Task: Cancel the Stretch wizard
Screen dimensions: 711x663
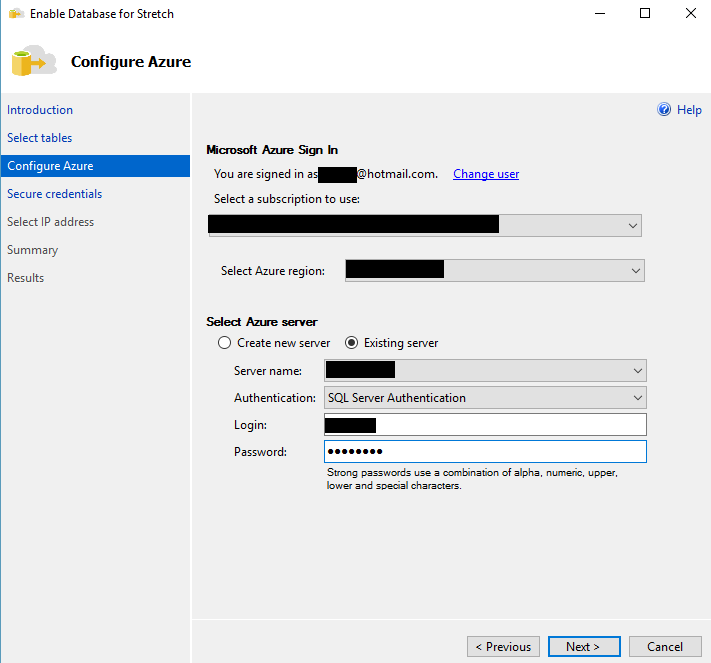Action: (x=665, y=646)
